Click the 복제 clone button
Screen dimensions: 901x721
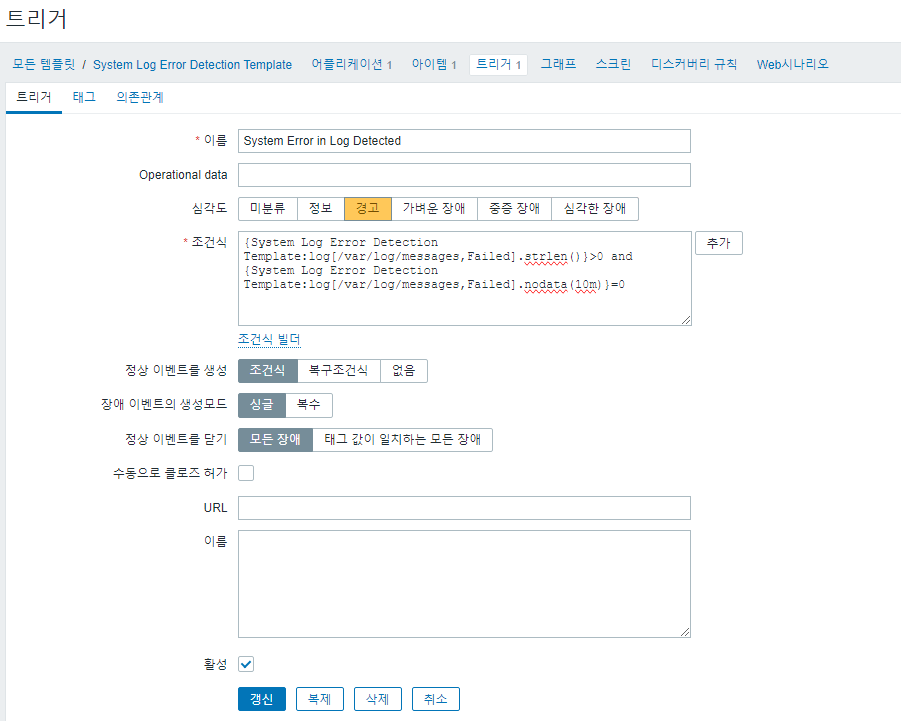(x=319, y=699)
